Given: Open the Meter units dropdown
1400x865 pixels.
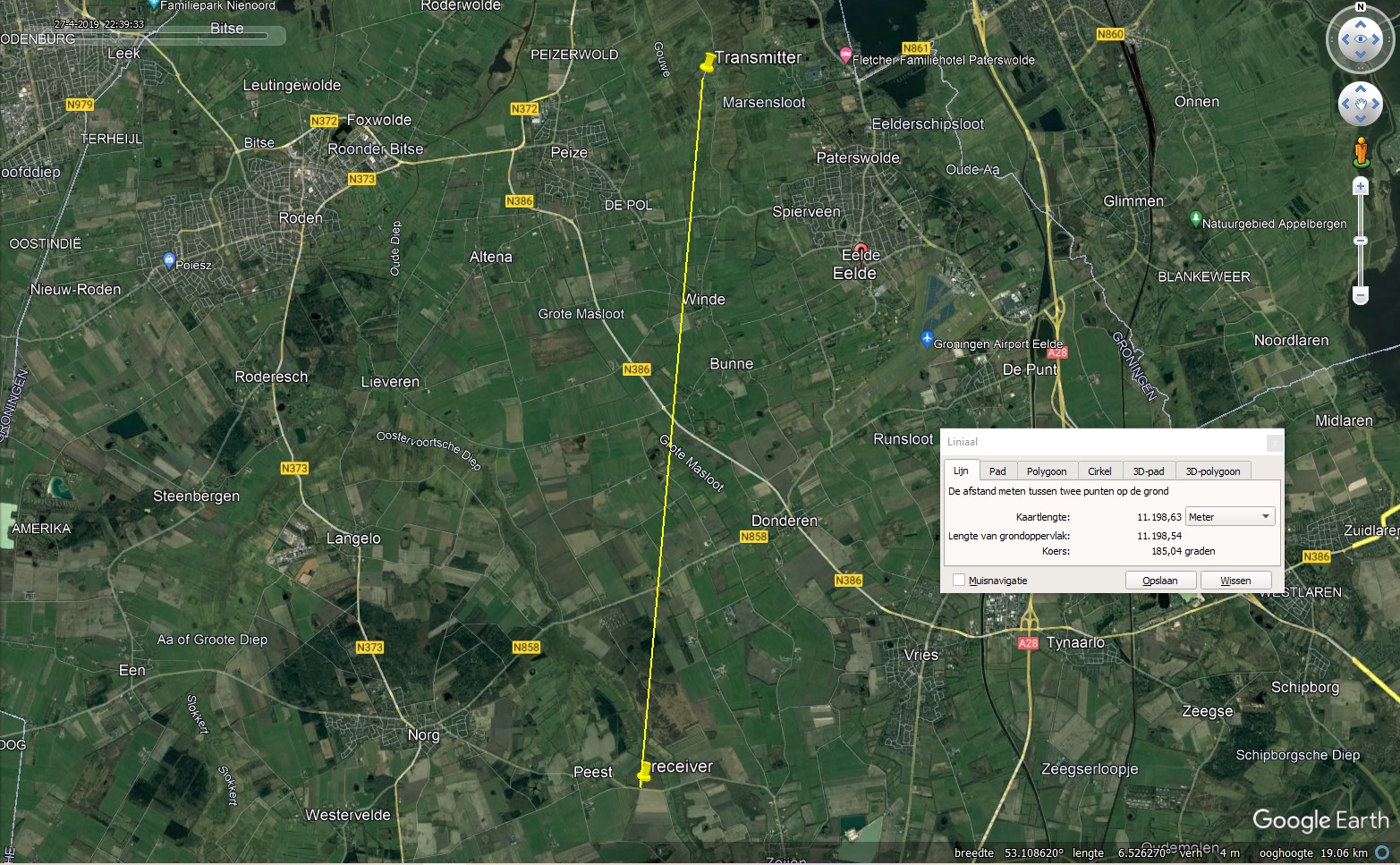Looking at the screenshot, I should [x=1229, y=517].
